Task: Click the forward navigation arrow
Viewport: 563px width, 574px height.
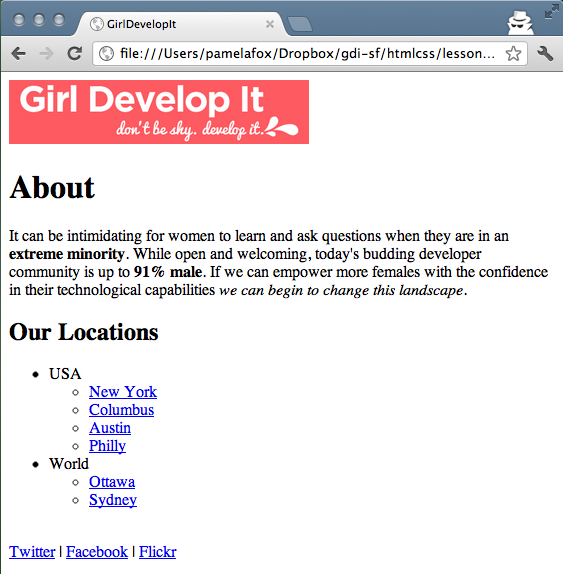Action: click(x=46, y=54)
